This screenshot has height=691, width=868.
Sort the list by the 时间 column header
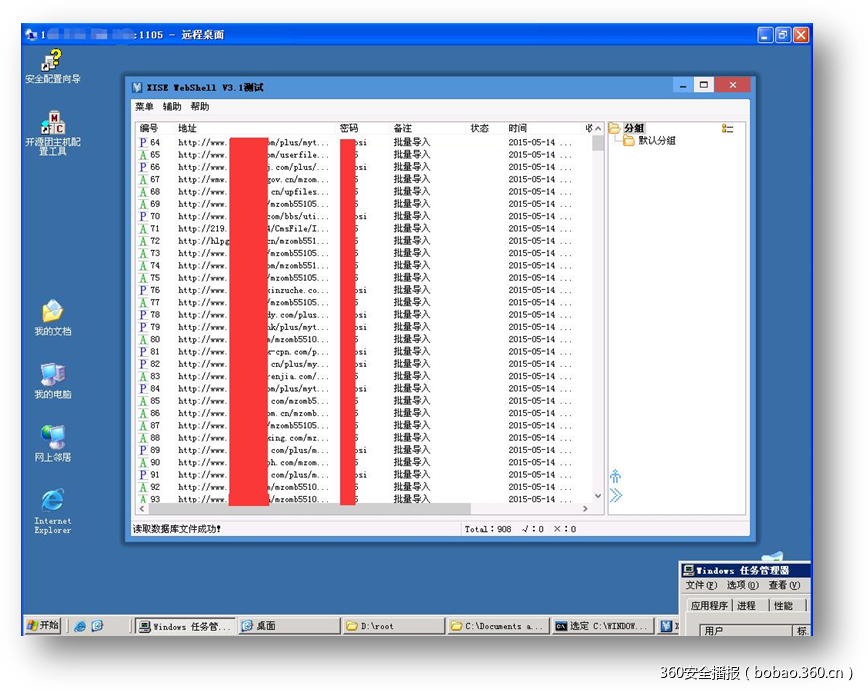pos(518,128)
